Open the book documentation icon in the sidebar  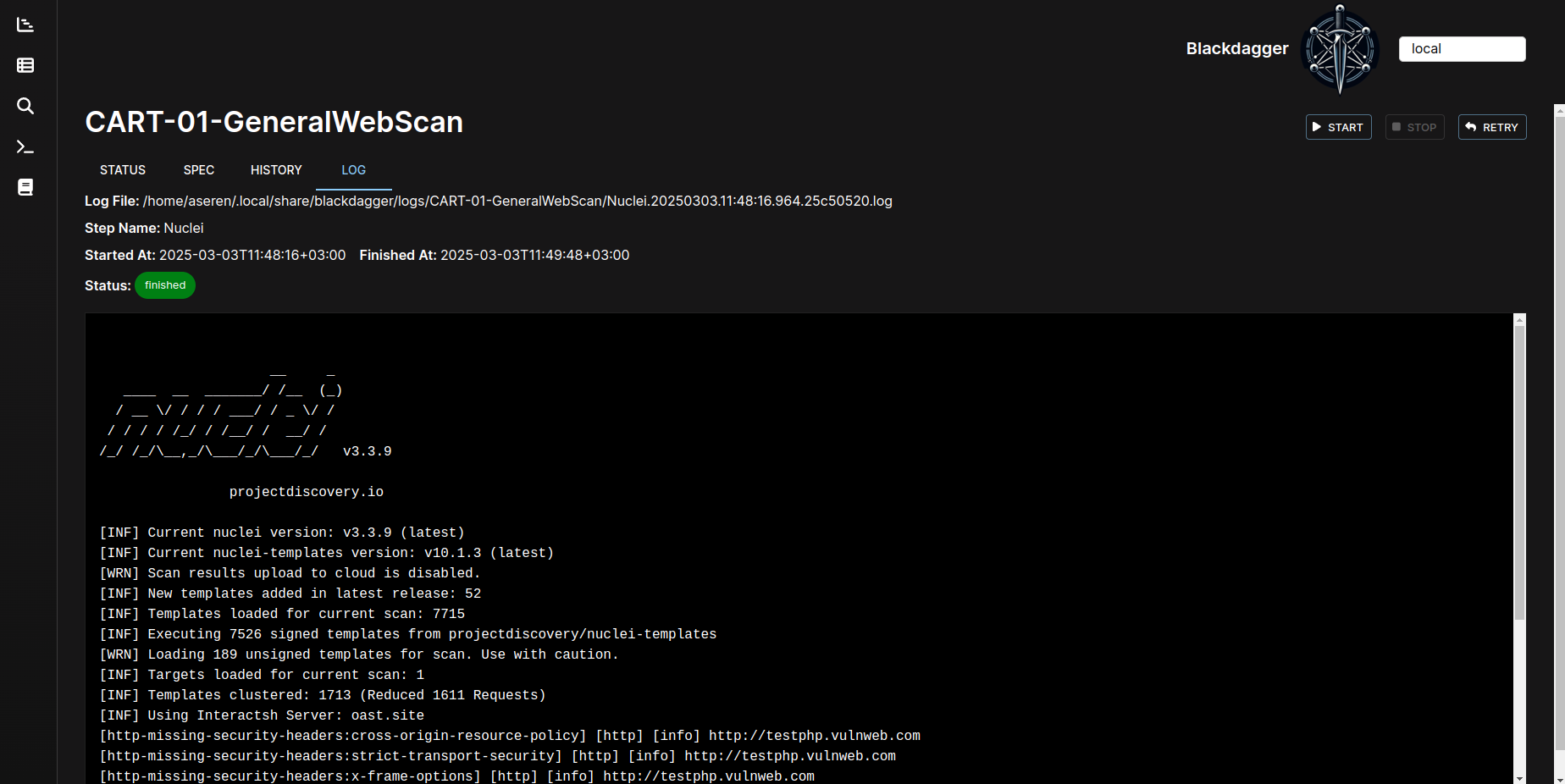pyautogui.click(x=25, y=187)
